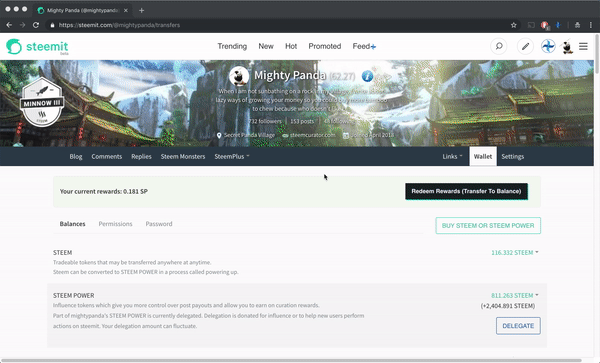
Task: Open the Permissions sub-tab
Action: coord(116,224)
